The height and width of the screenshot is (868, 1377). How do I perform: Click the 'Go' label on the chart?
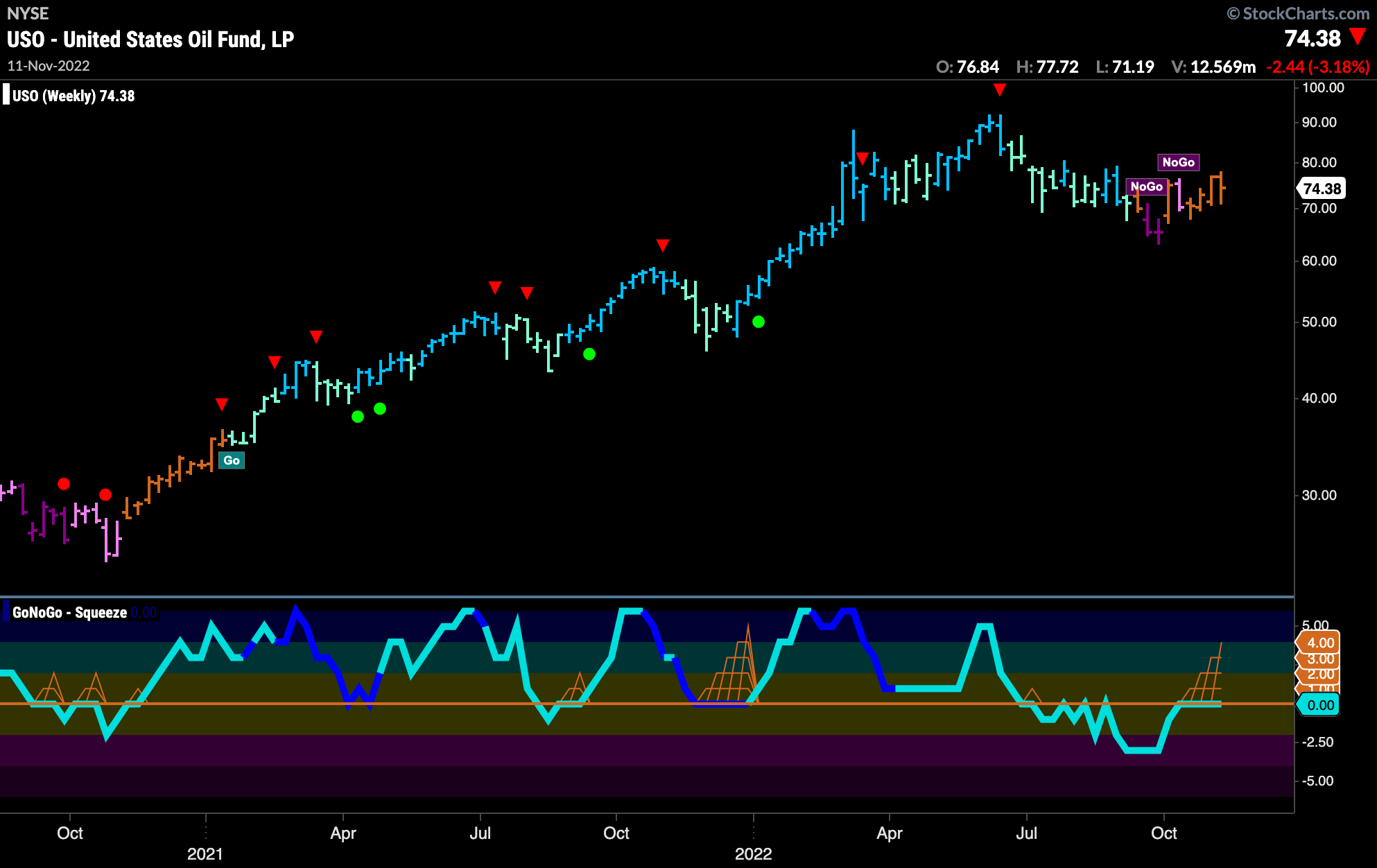(x=232, y=460)
